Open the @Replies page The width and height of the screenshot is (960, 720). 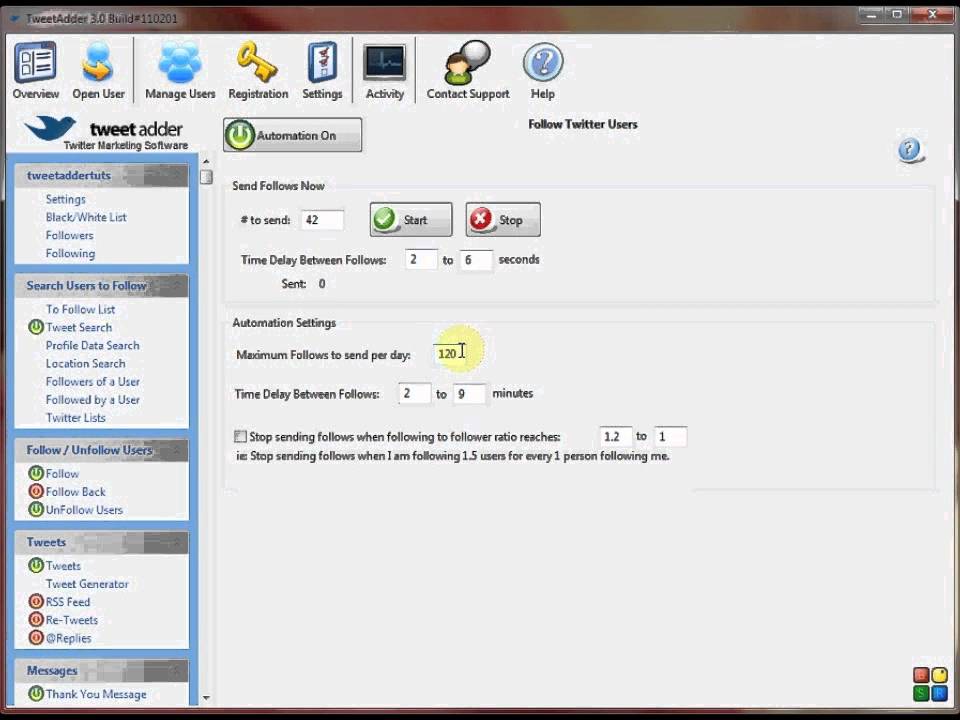point(68,638)
